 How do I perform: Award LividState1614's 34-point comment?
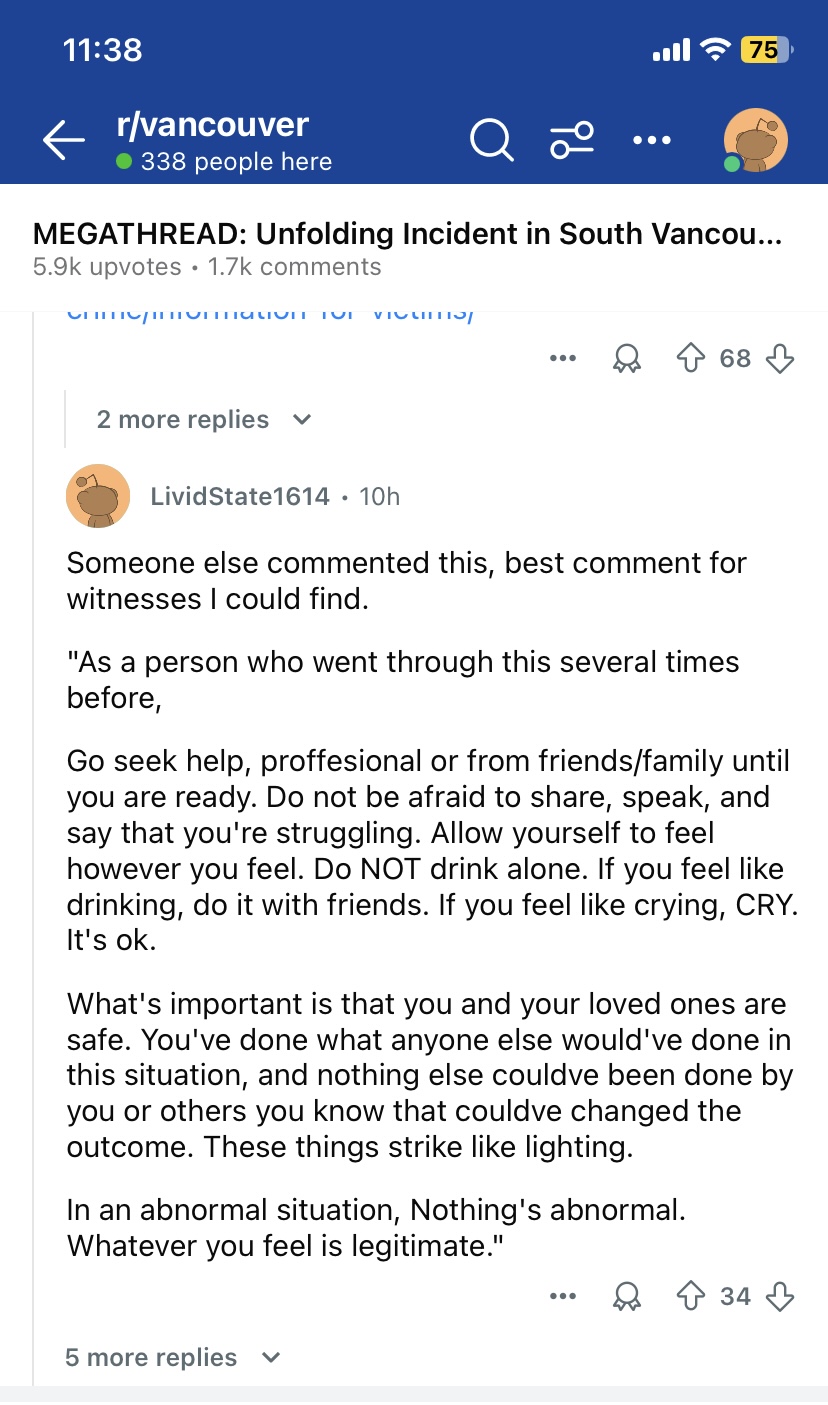626,1297
